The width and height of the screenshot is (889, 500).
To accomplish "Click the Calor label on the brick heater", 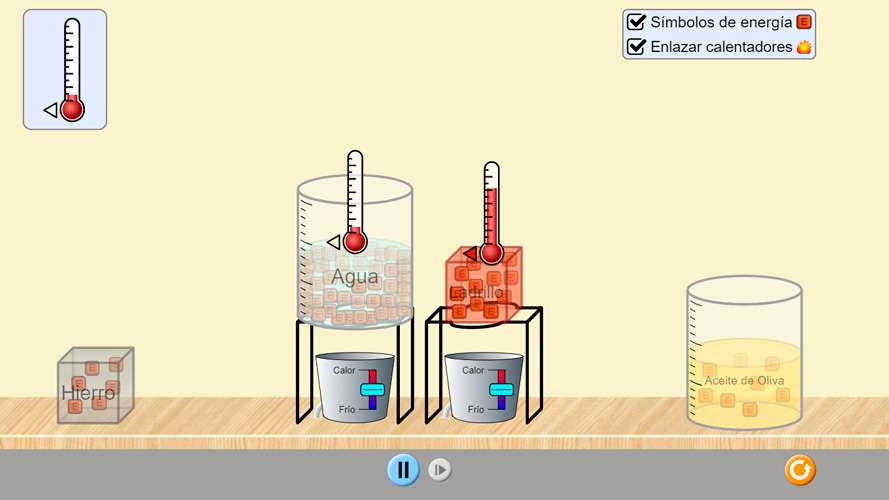I will pyautogui.click(x=473, y=370).
